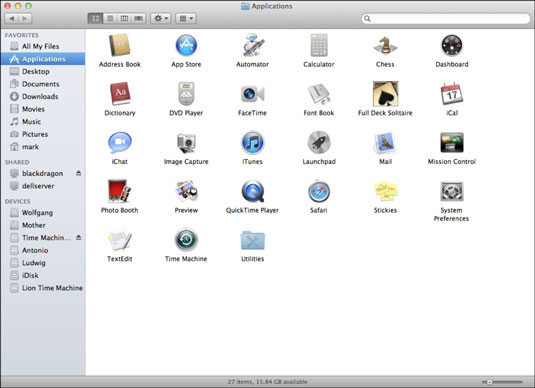Open the Utilities folder icon
535x388 pixels.
pos(252,241)
